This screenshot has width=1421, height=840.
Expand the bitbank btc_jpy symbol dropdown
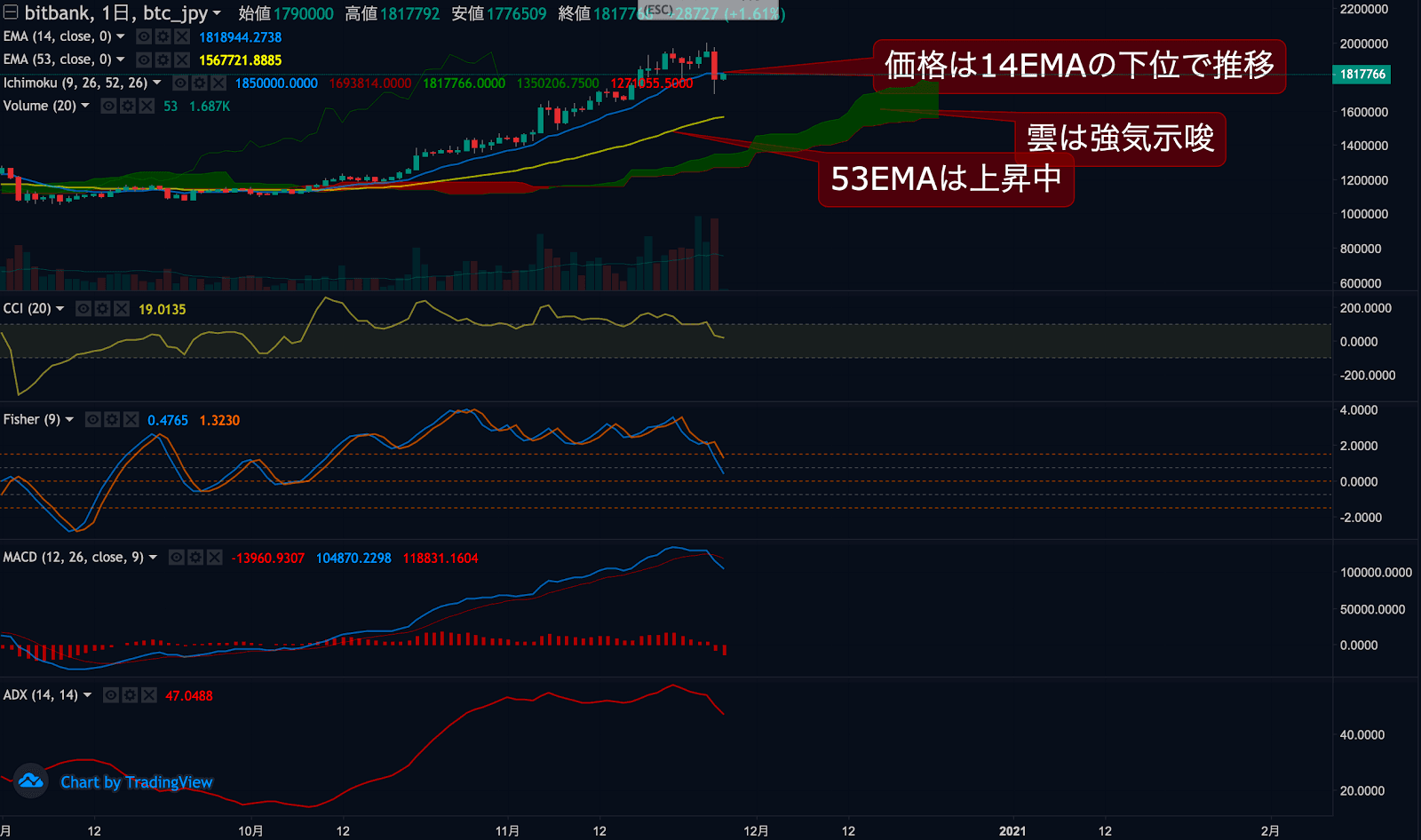[x=217, y=13]
